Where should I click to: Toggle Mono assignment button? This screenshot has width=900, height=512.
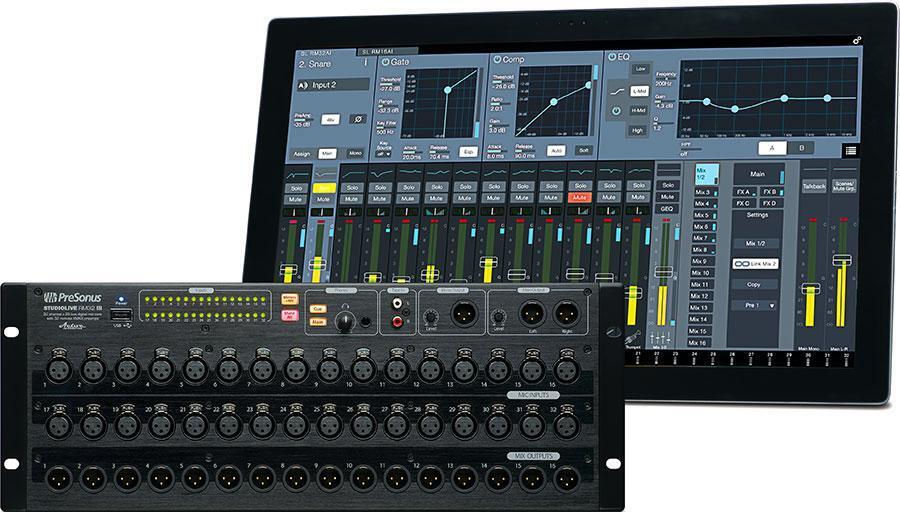(356, 153)
